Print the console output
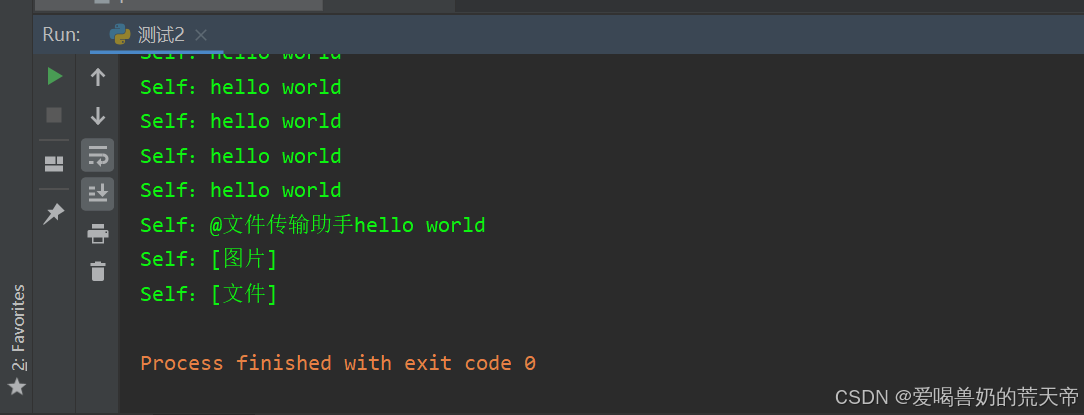Image resolution: width=1084 pixels, height=415 pixels. (98, 234)
